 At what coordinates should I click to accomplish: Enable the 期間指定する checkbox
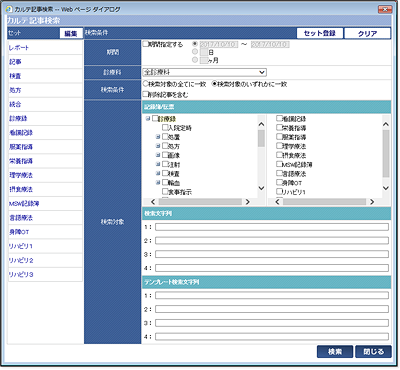click(x=145, y=44)
